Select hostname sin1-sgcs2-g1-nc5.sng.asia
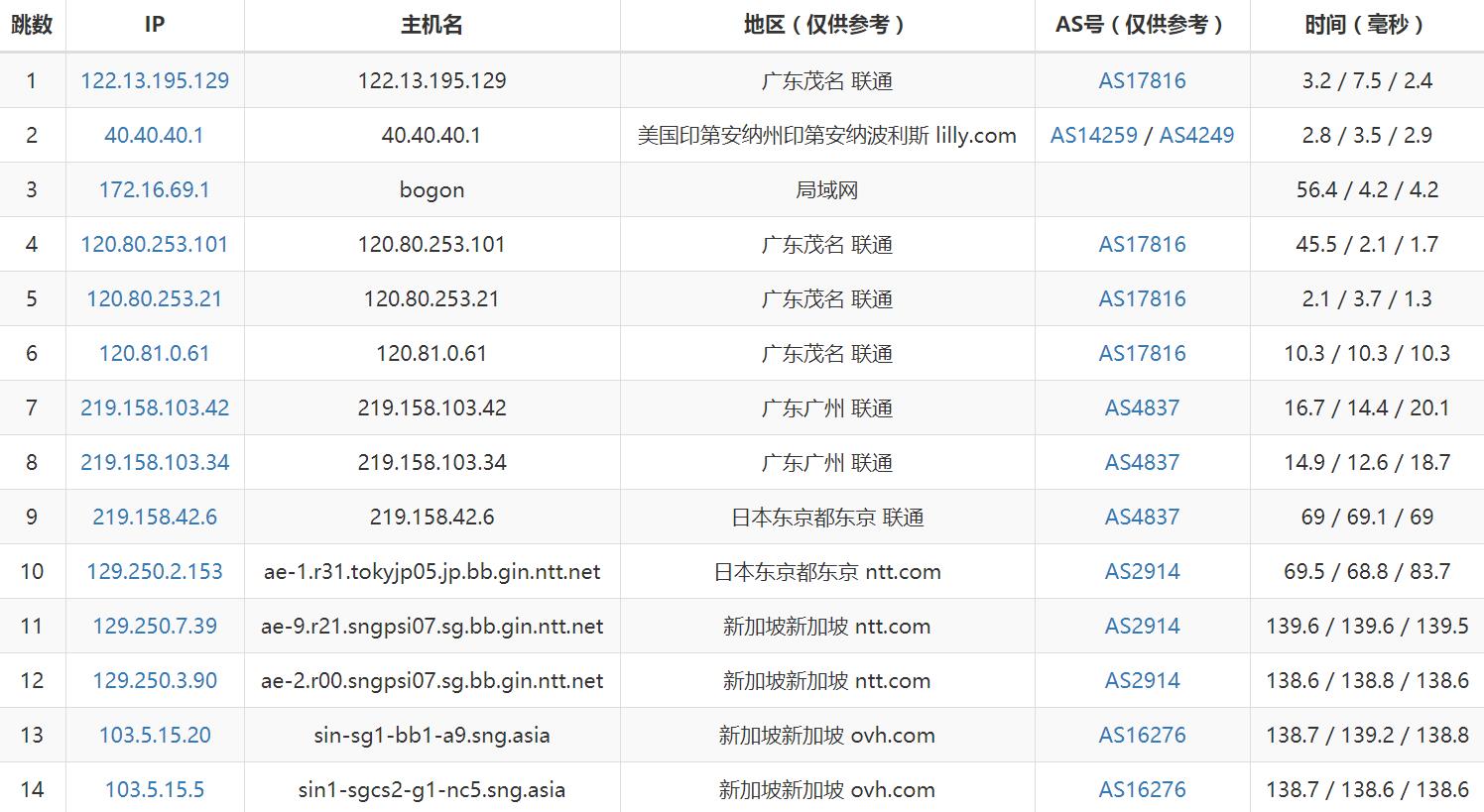The image size is (1484, 812). (x=432, y=789)
